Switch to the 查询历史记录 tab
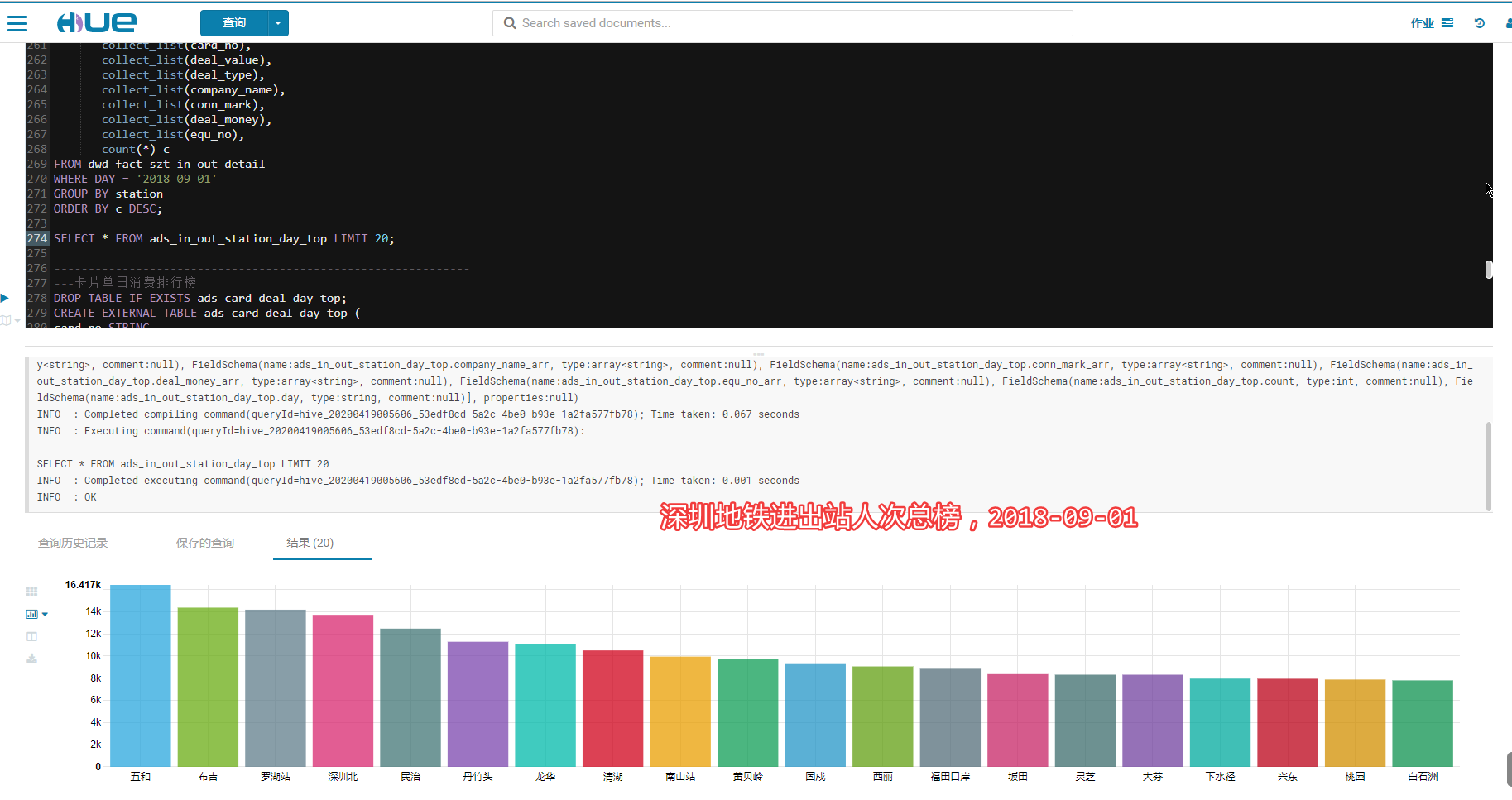The image size is (1512, 800). coord(73,543)
